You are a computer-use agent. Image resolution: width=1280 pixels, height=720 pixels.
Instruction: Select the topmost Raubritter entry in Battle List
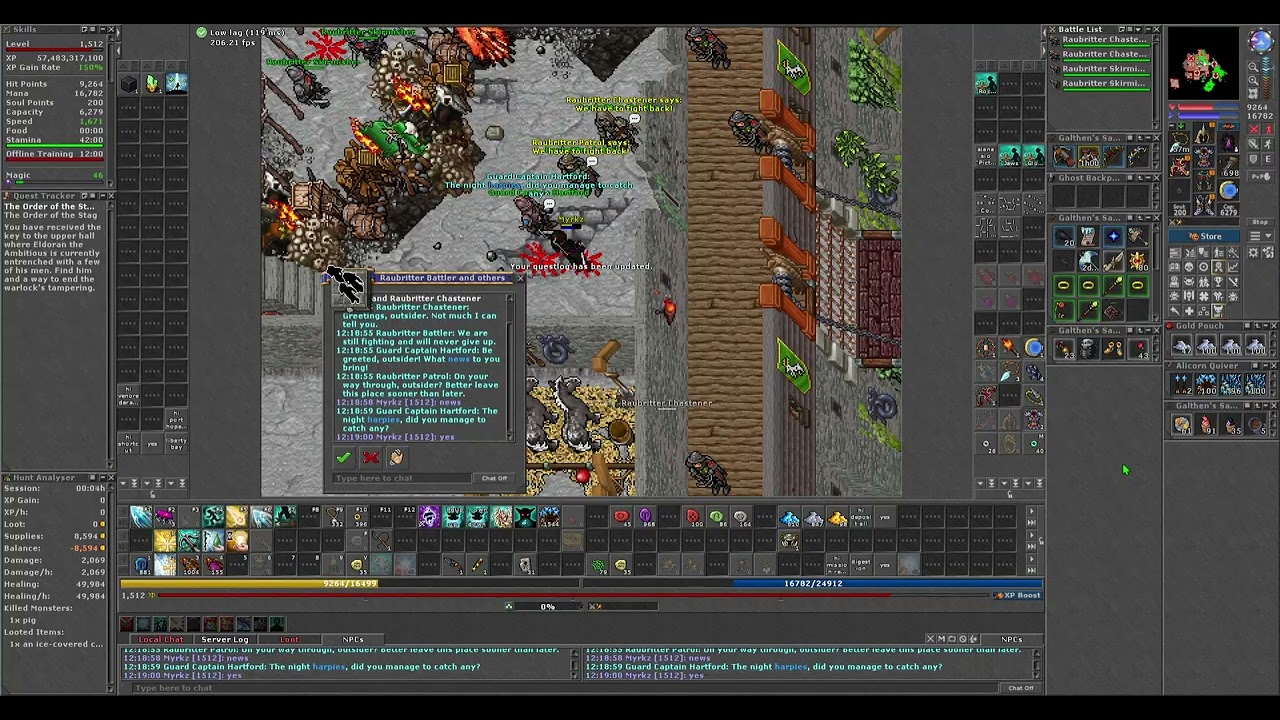(1102, 41)
